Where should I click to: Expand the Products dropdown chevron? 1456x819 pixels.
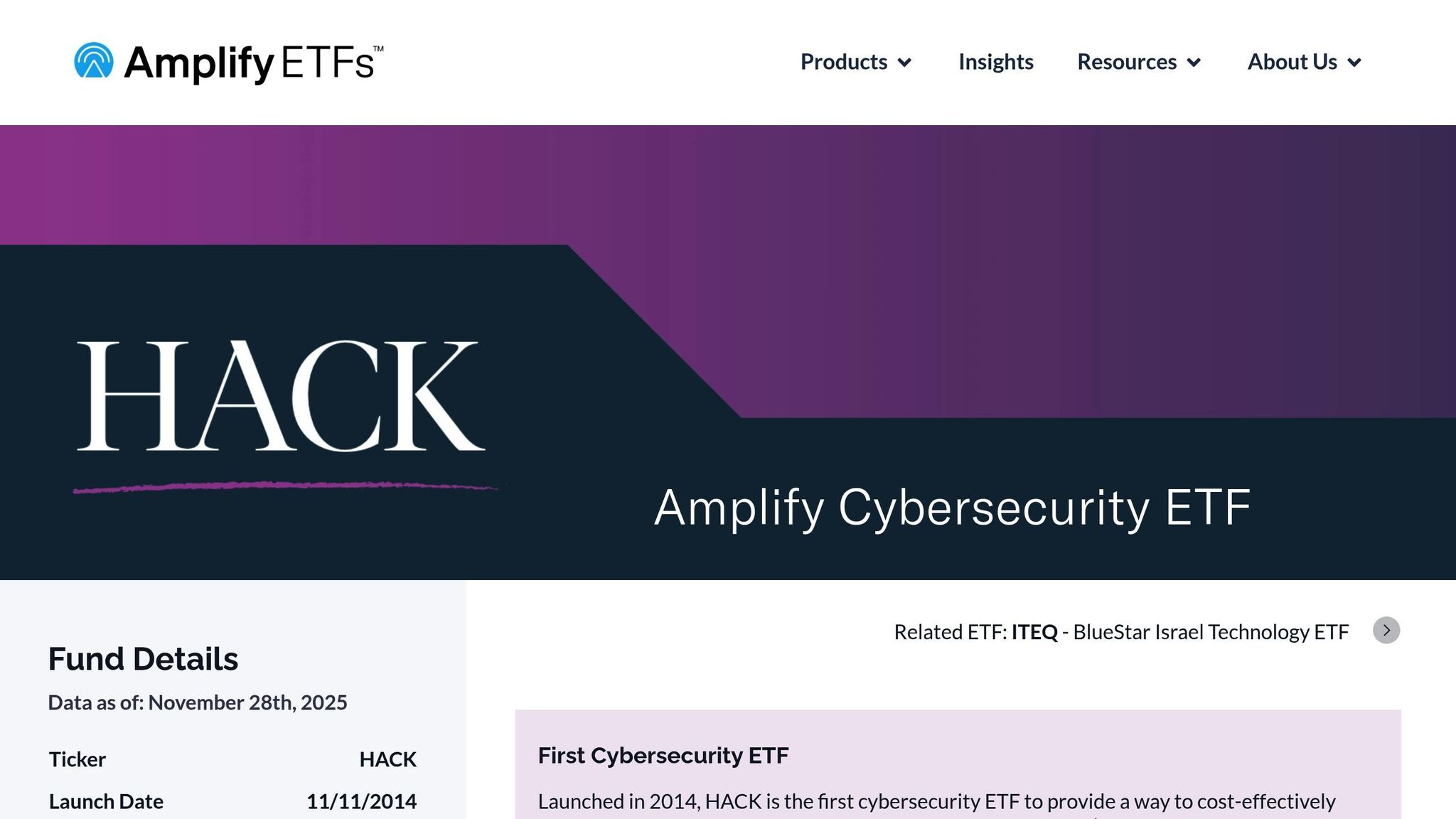pyautogui.click(x=904, y=63)
